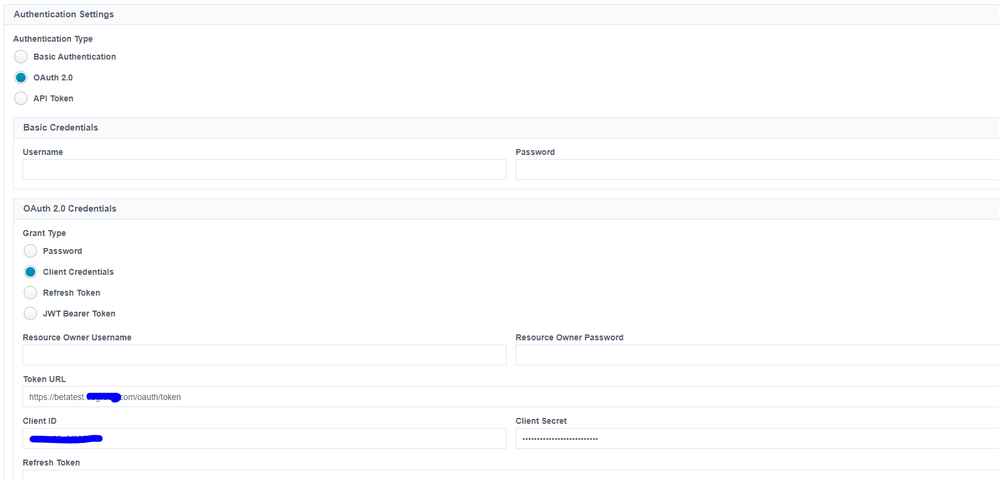This screenshot has width=999, height=481.
Task: Collapse the OAuth 2.0 Credentials section header
Action: (70, 209)
